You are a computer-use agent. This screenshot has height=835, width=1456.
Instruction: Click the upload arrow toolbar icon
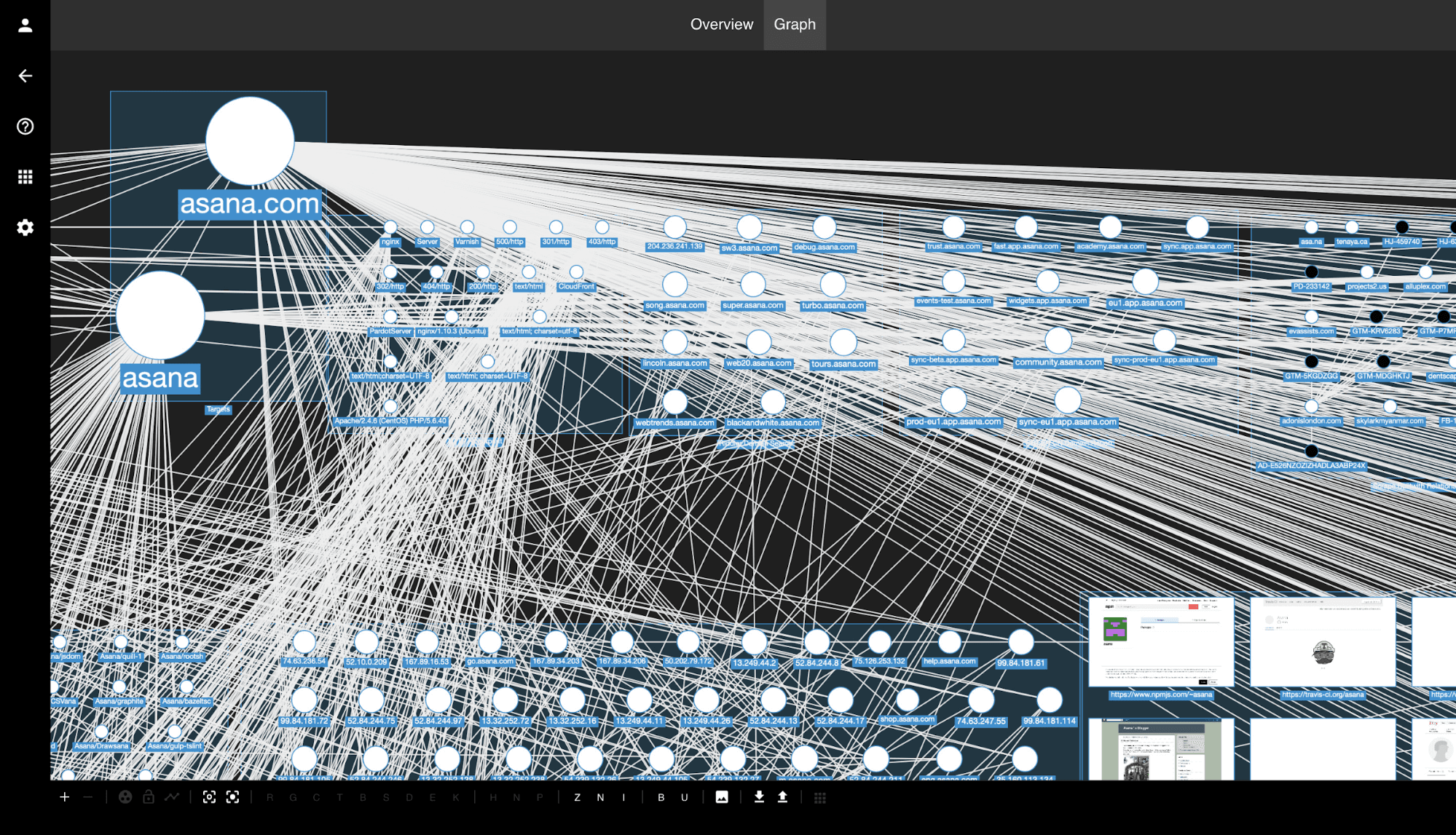tap(782, 797)
